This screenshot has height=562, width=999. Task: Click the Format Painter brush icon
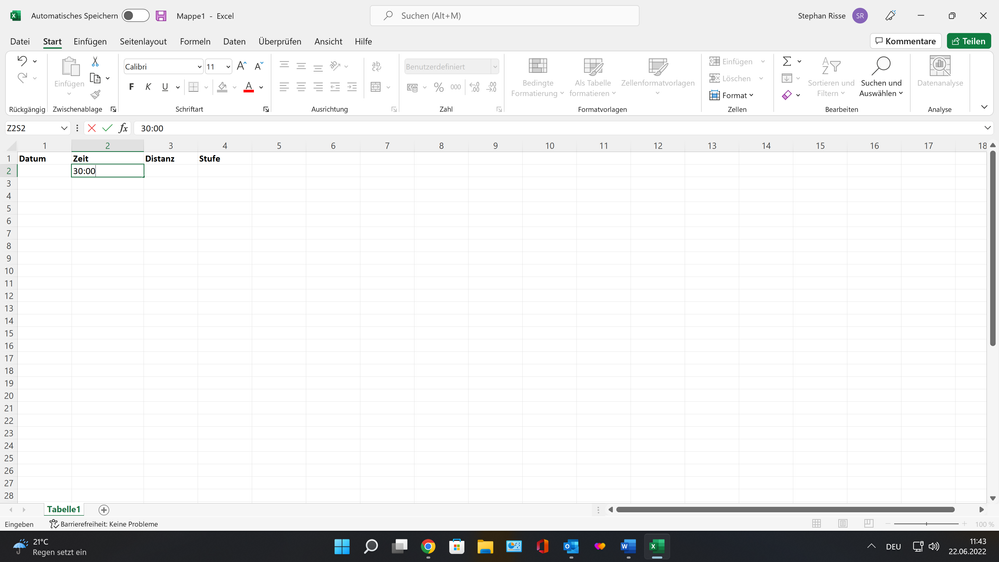click(95, 95)
